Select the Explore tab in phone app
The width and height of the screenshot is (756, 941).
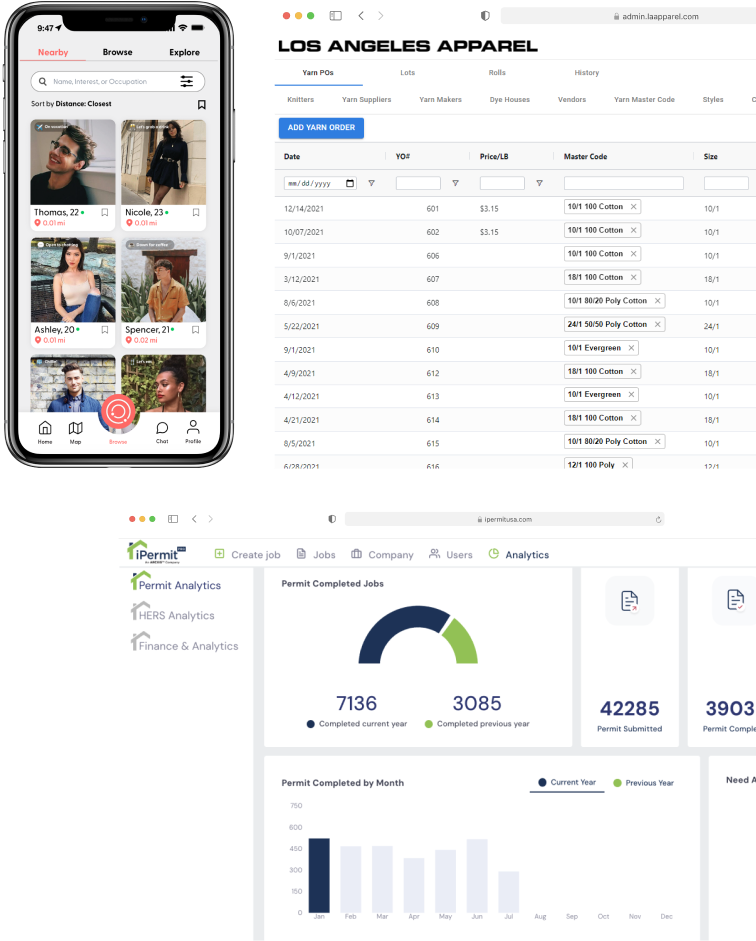click(x=184, y=52)
